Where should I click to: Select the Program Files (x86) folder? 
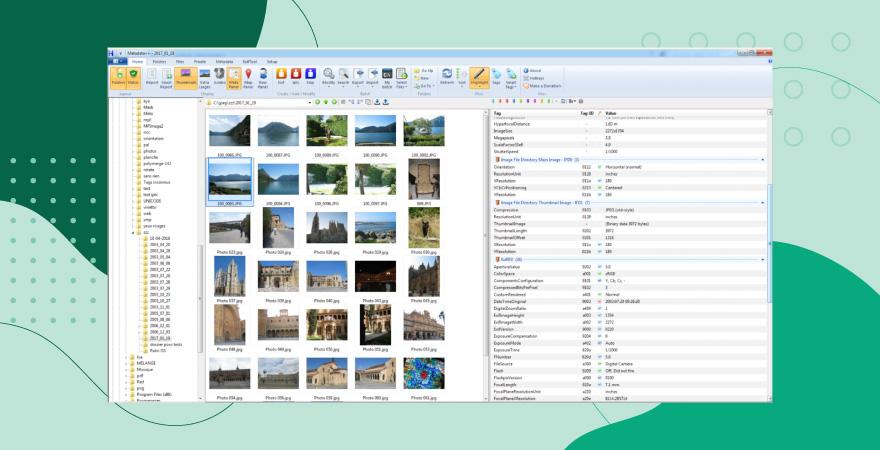click(154, 394)
